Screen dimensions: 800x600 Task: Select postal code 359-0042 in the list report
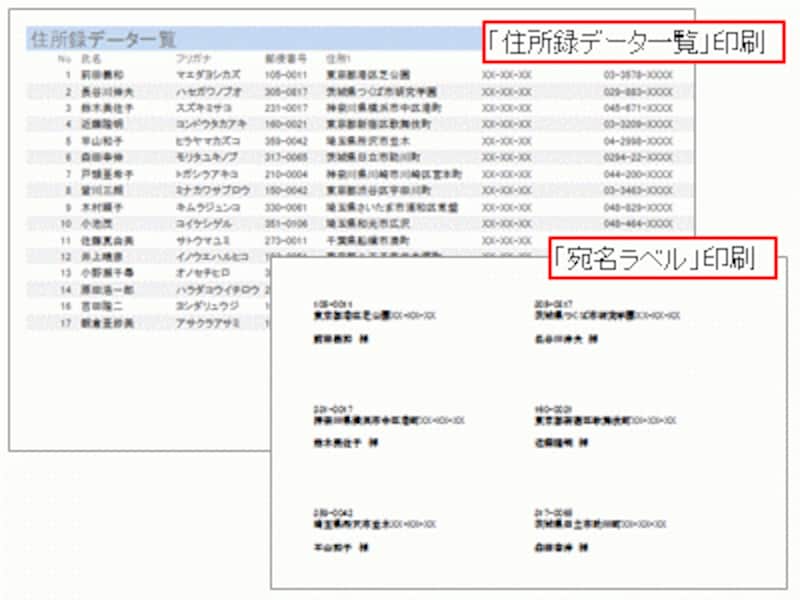[x=286, y=141]
